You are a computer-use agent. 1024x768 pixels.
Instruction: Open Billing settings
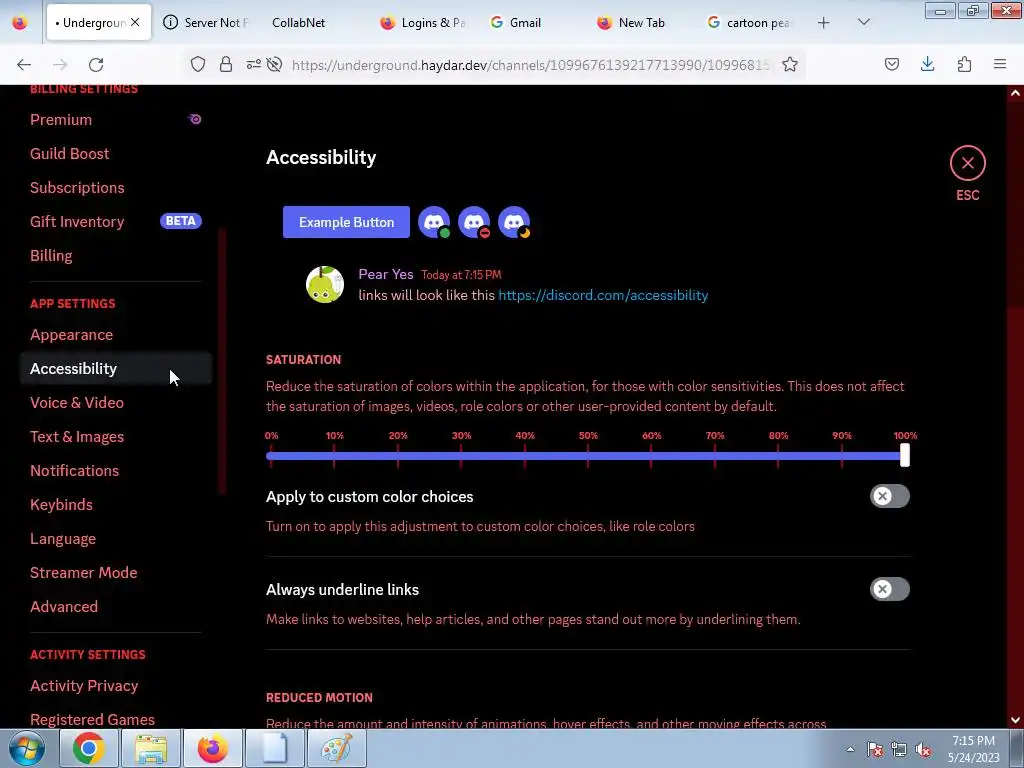116,255
